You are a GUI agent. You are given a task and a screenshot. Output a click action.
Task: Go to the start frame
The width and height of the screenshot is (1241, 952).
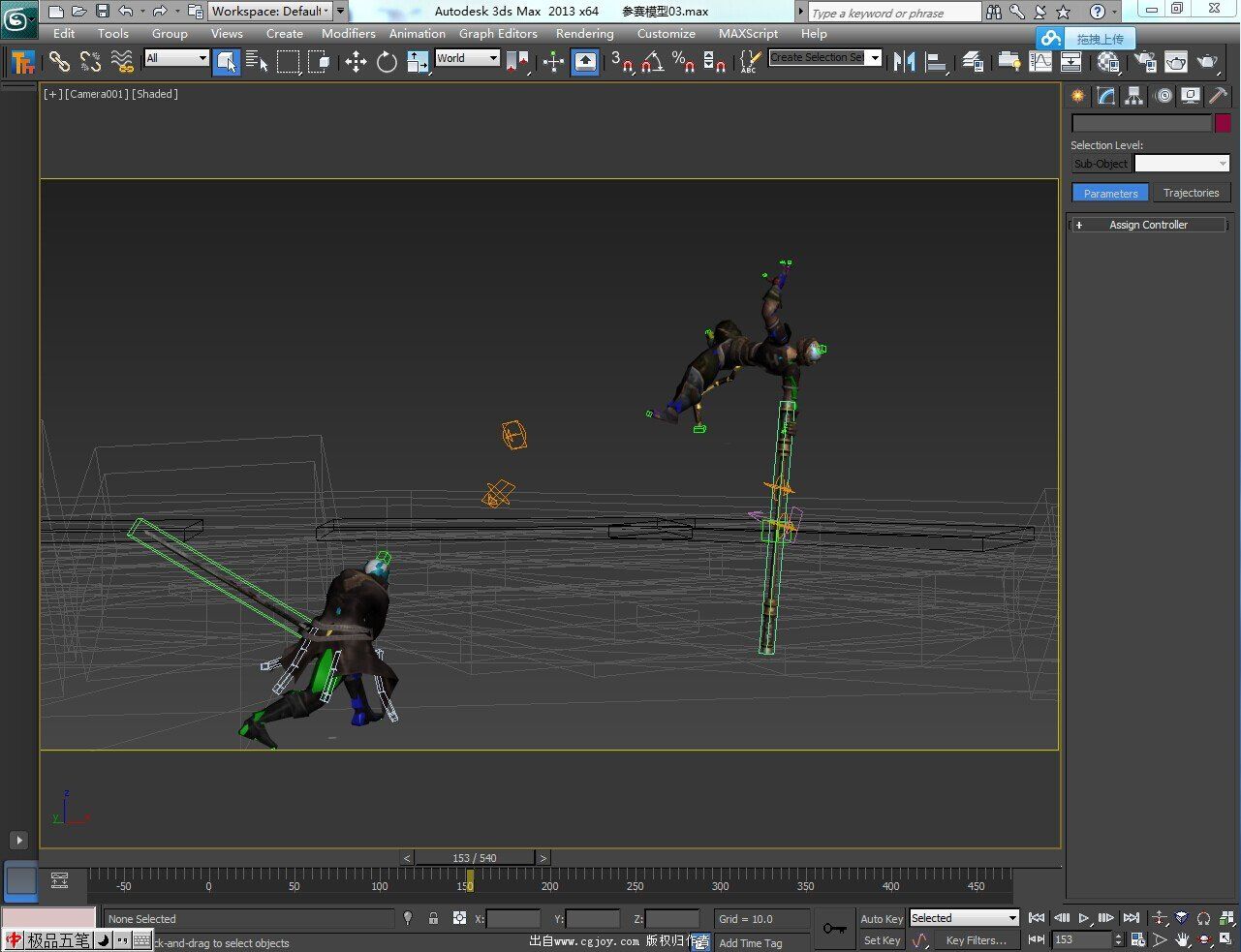[1037, 918]
